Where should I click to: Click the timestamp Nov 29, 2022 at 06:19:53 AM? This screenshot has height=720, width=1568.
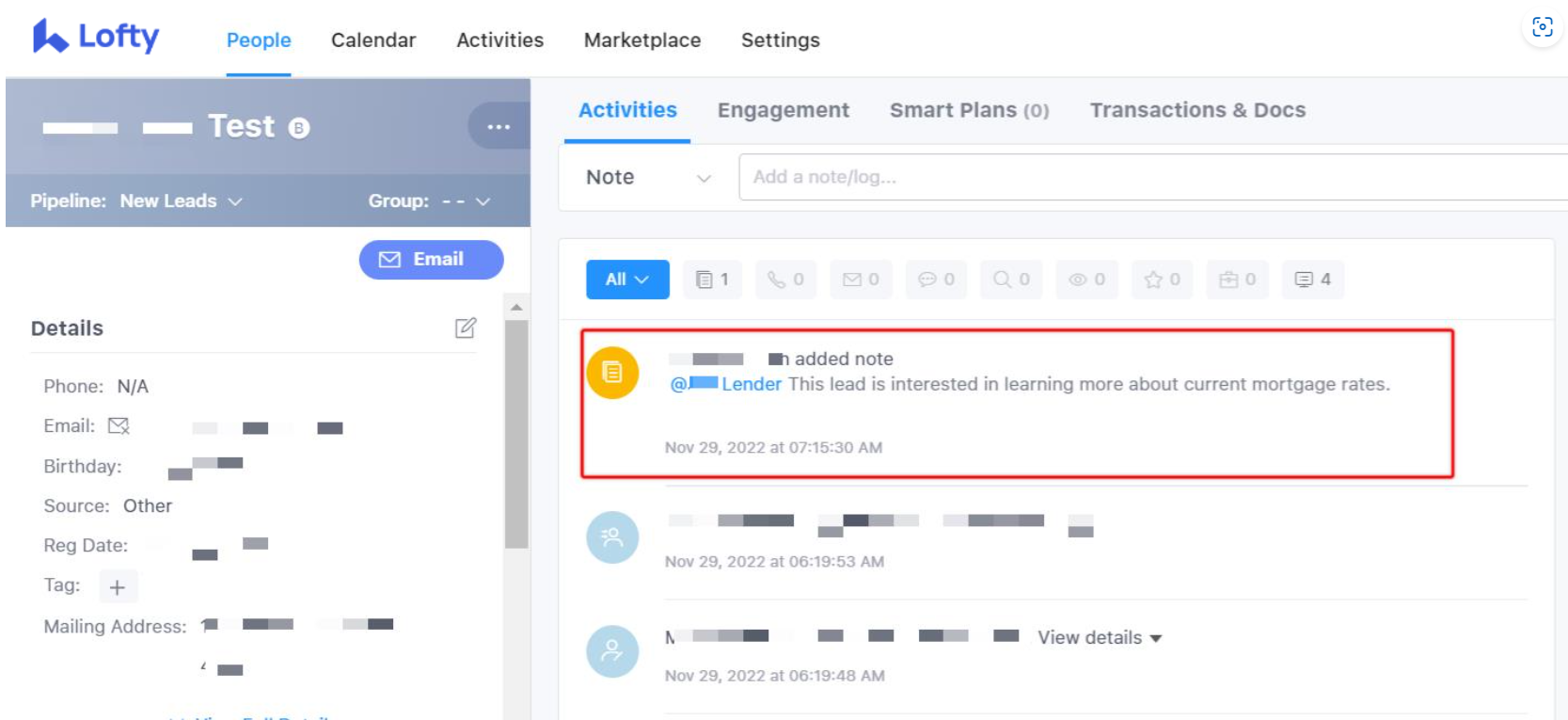[774, 562]
